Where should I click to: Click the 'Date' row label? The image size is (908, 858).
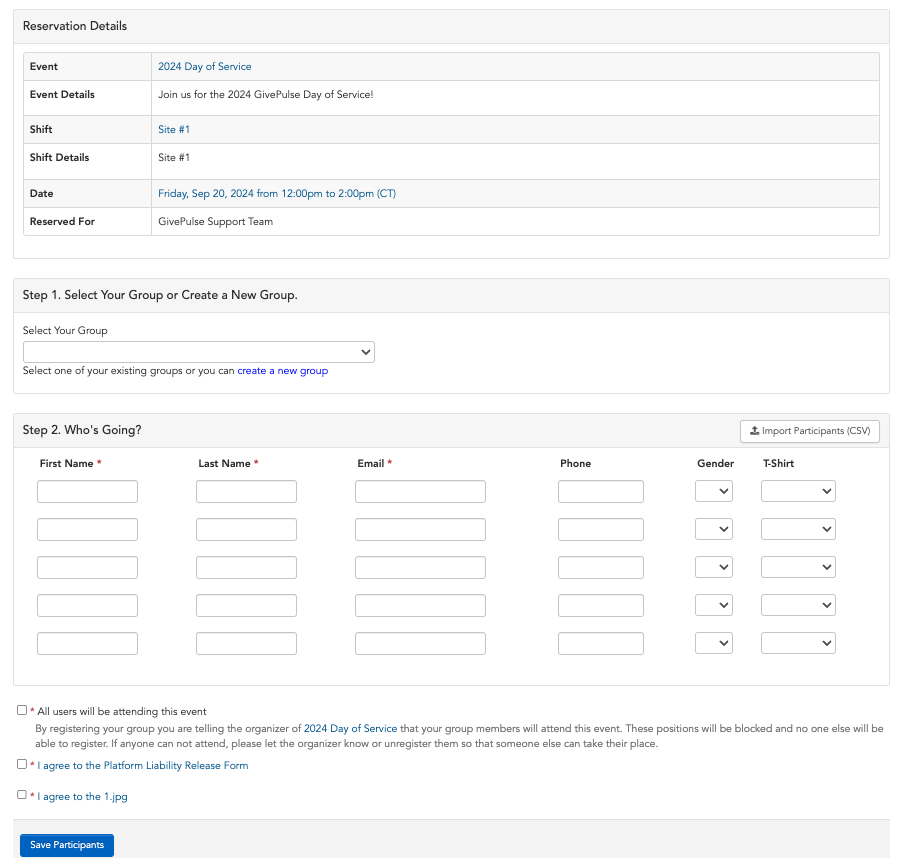tap(41, 193)
